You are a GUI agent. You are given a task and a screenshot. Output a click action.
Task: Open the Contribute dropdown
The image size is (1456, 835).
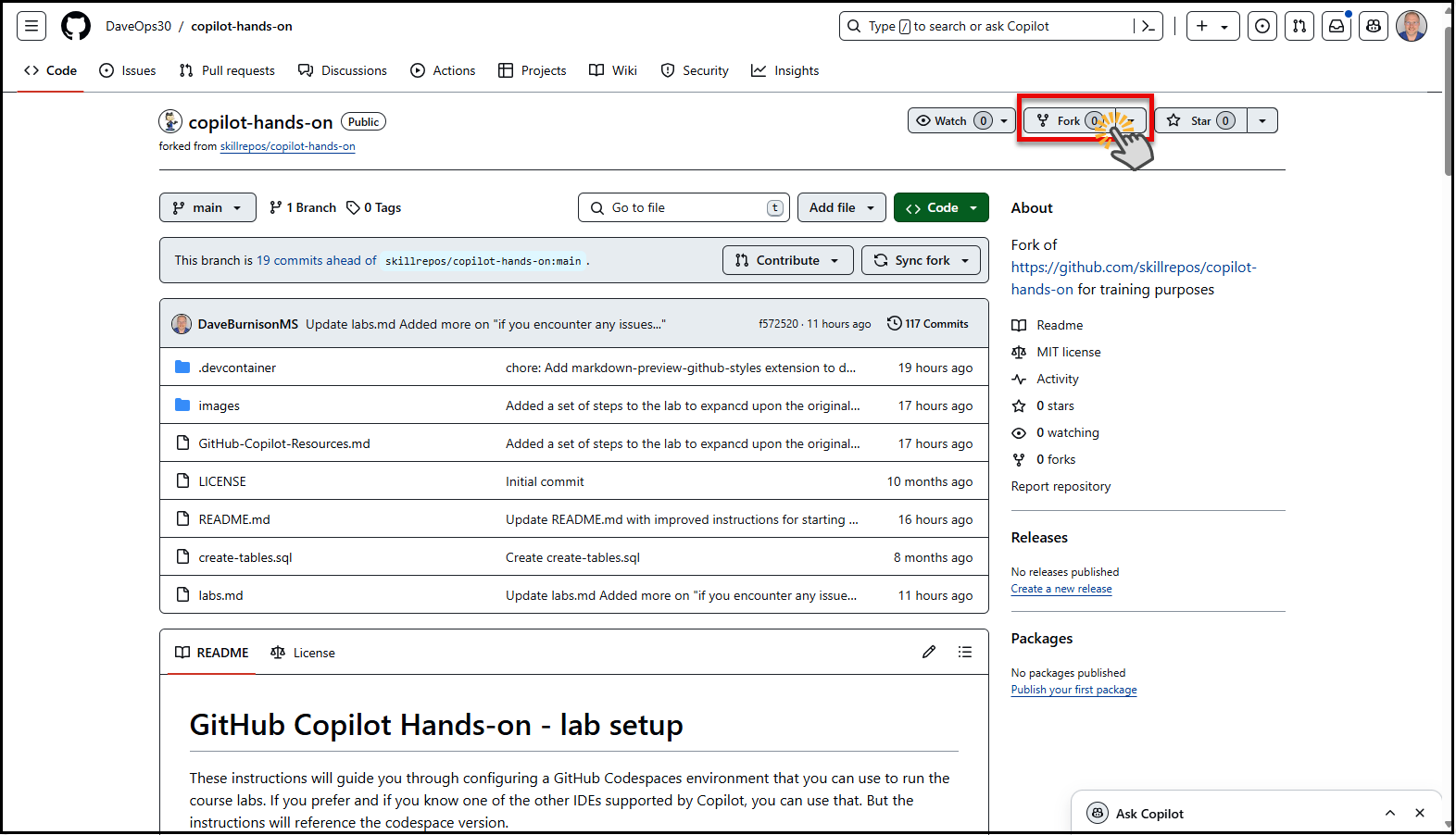point(787,260)
